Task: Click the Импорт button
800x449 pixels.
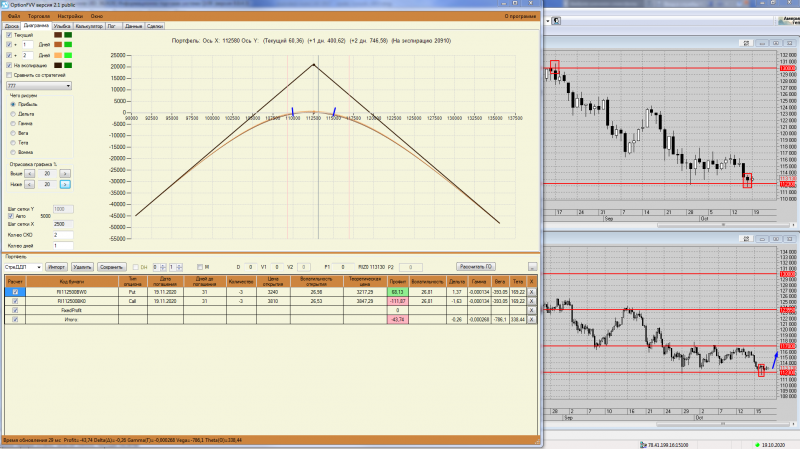Action: pos(57,267)
